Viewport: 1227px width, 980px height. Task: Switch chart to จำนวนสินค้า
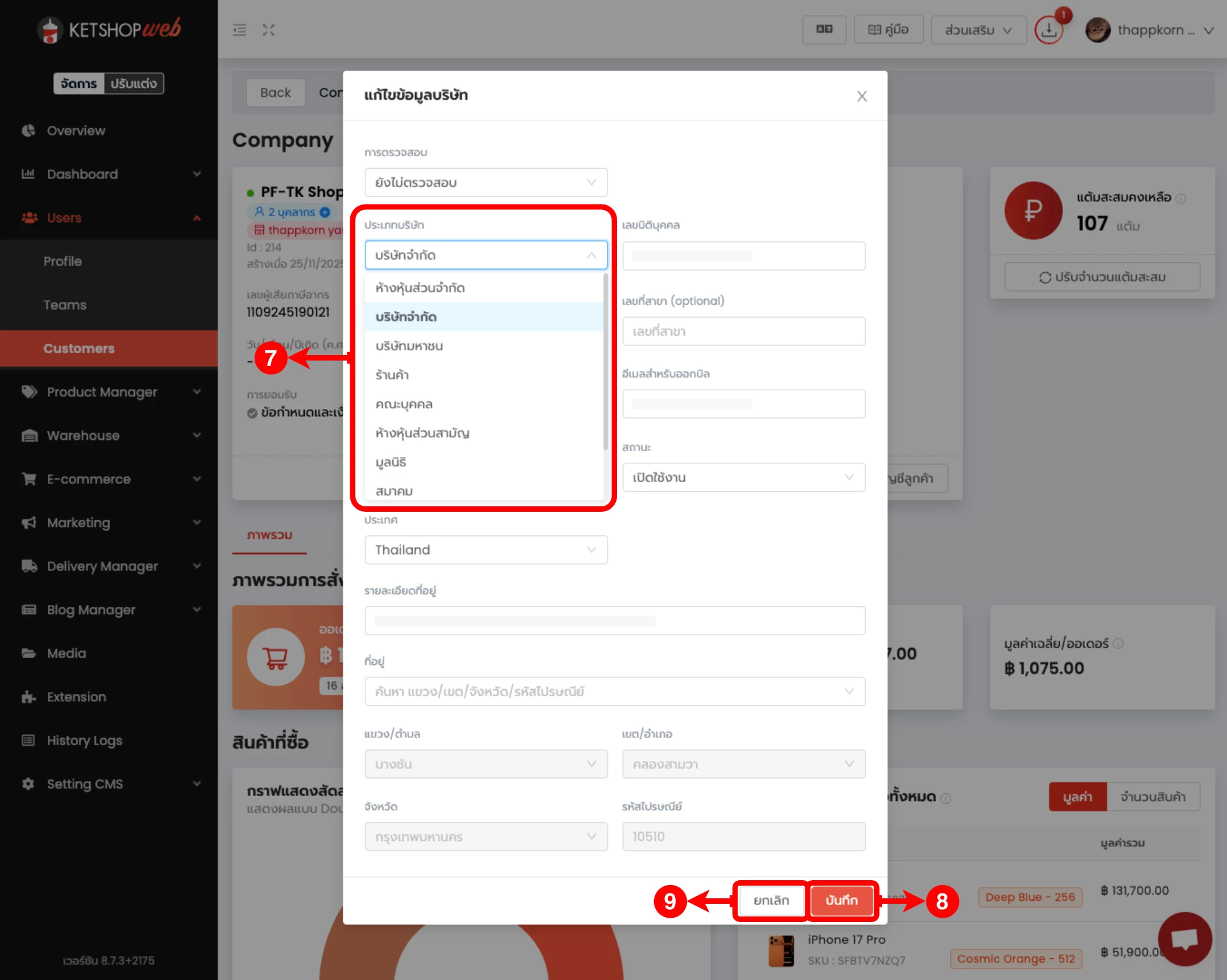(1153, 797)
